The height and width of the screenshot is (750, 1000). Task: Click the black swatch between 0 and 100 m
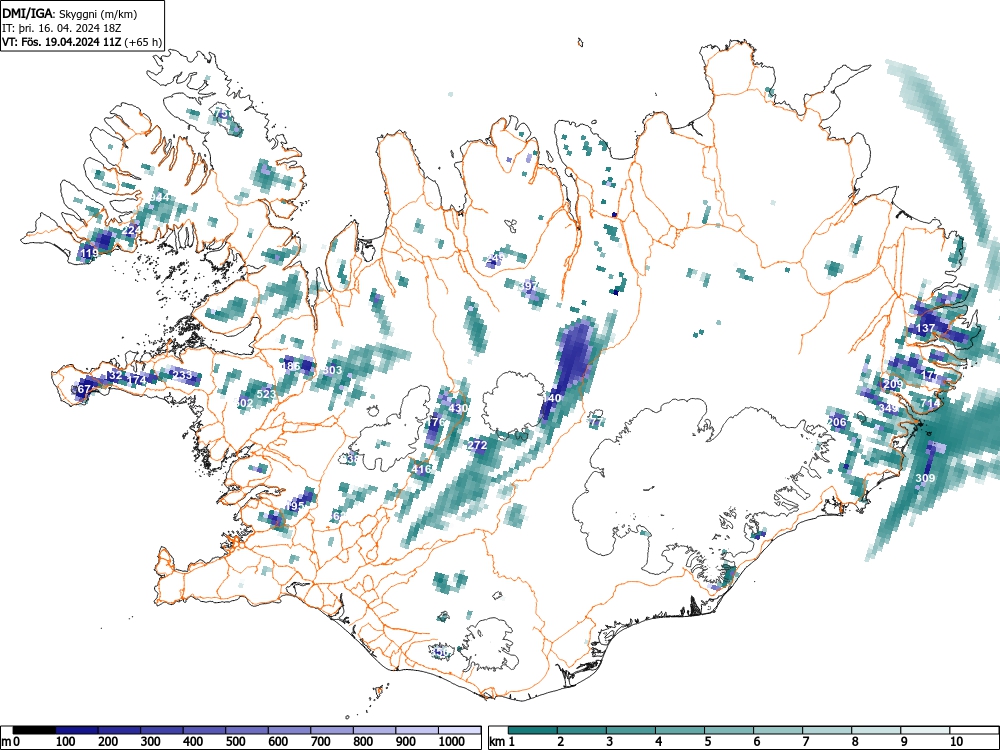tap(34, 730)
